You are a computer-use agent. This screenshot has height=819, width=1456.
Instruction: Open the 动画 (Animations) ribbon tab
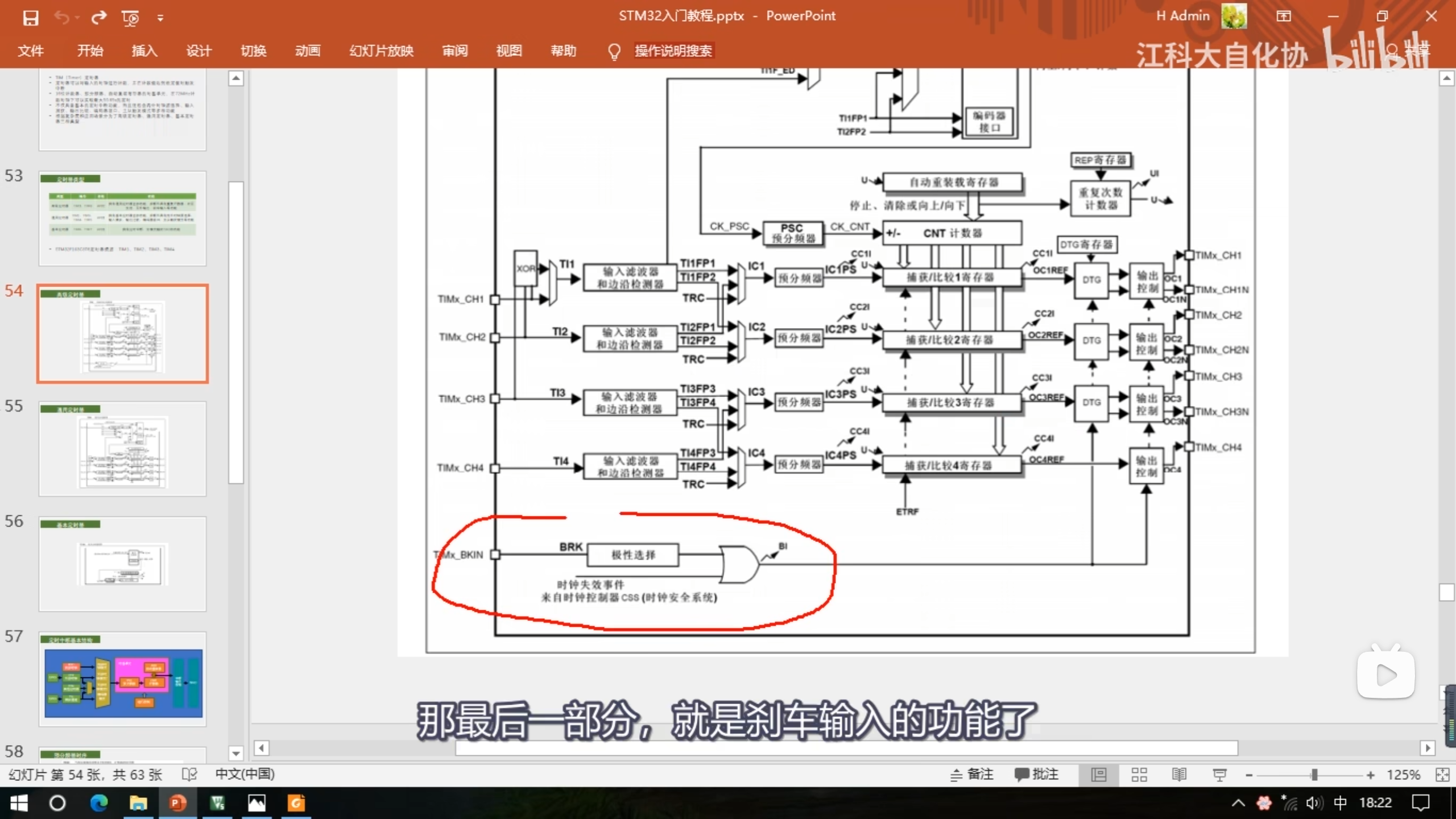308,51
